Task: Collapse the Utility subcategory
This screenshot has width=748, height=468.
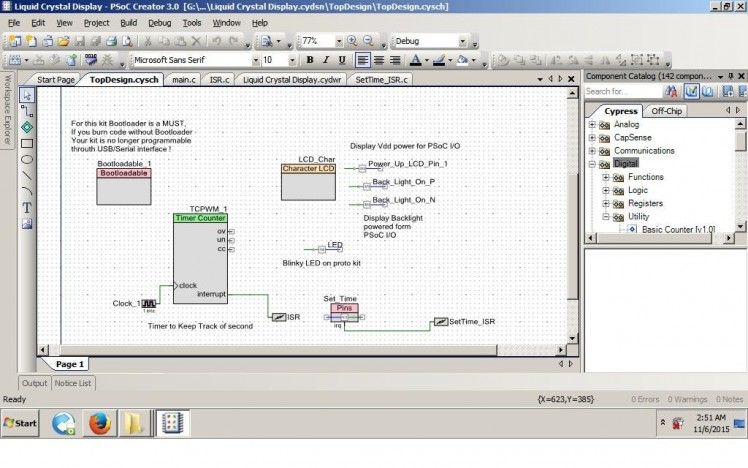Action: [x=606, y=217]
